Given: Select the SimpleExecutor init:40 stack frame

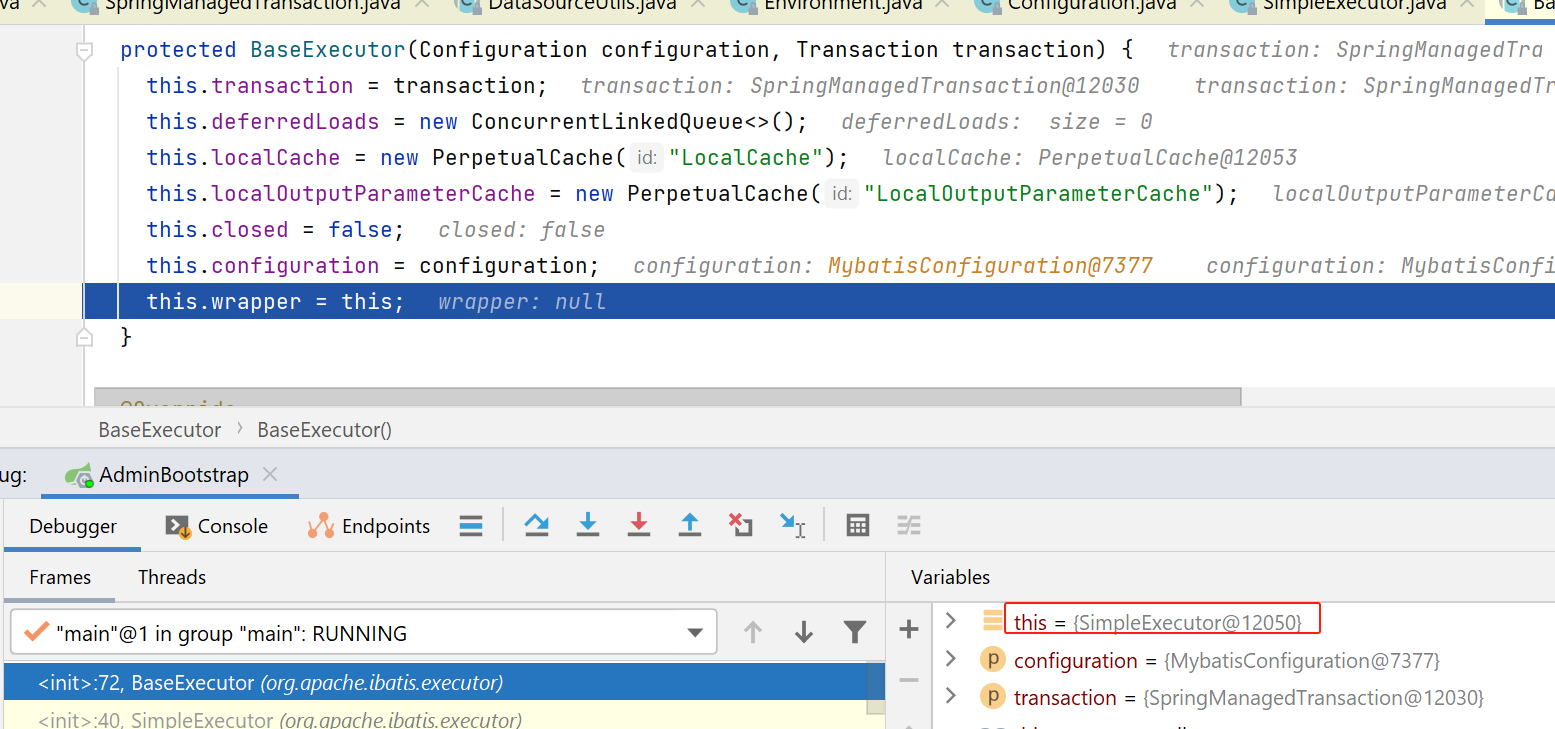Looking at the screenshot, I should coord(280,719).
